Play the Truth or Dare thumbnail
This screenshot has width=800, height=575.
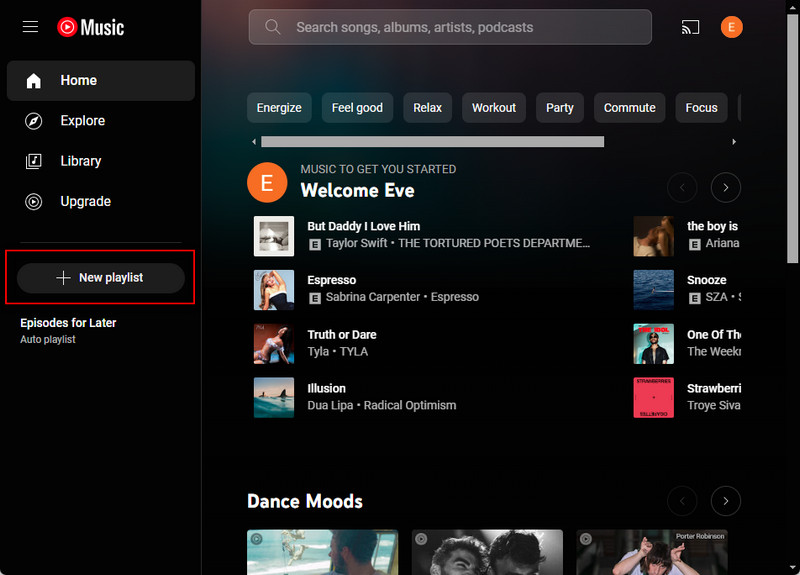(274, 344)
